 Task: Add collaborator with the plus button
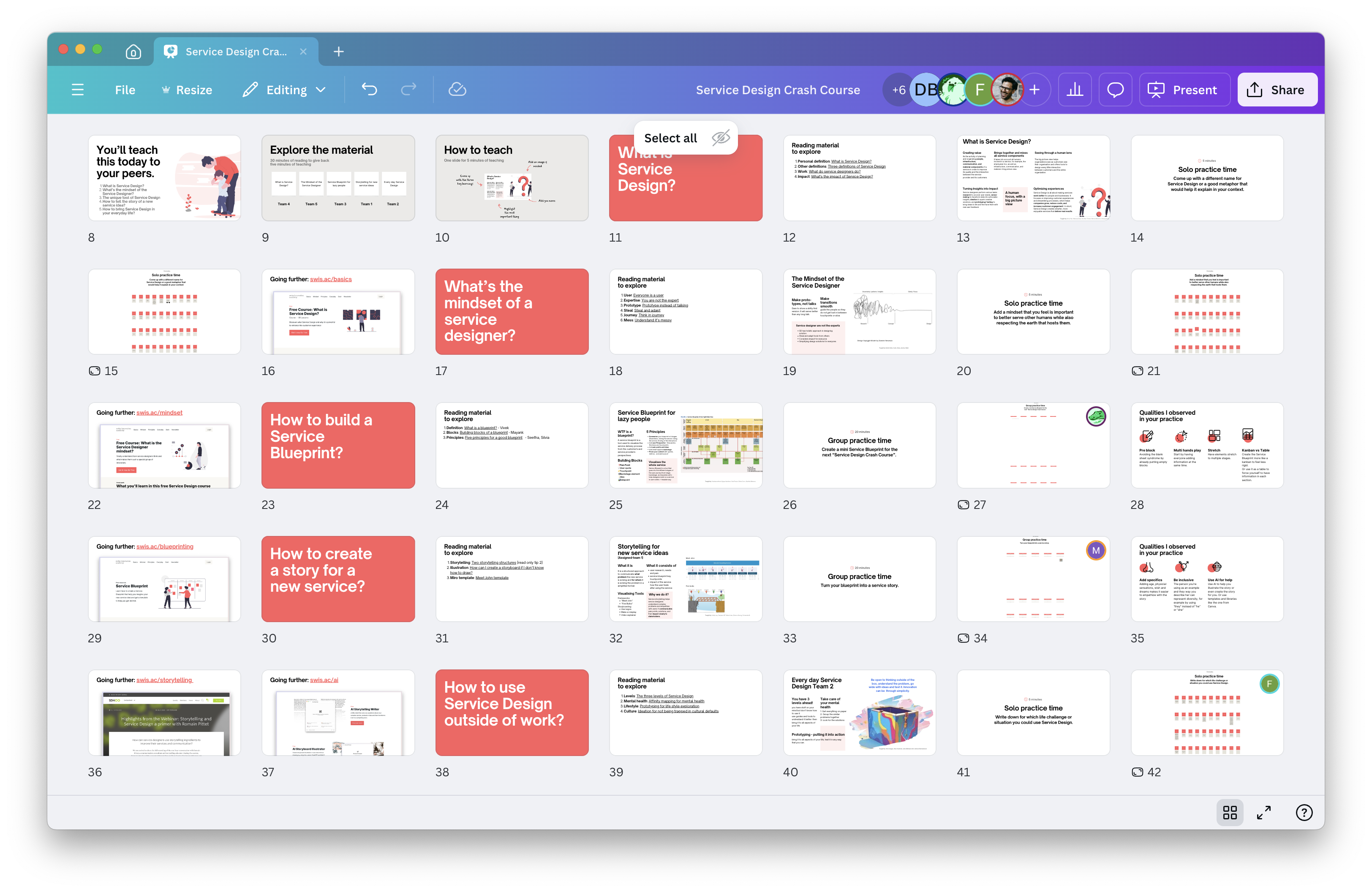coord(1035,90)
